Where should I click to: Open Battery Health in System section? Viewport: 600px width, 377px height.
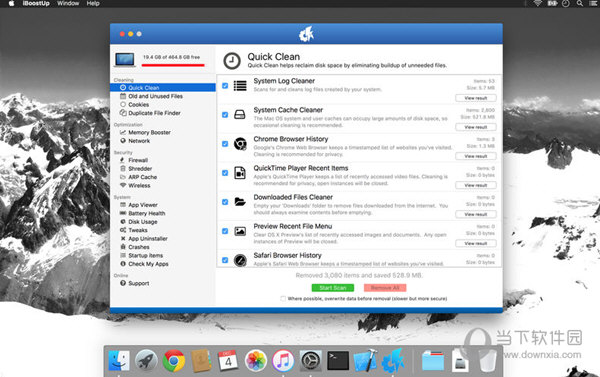tap(143, 213)
